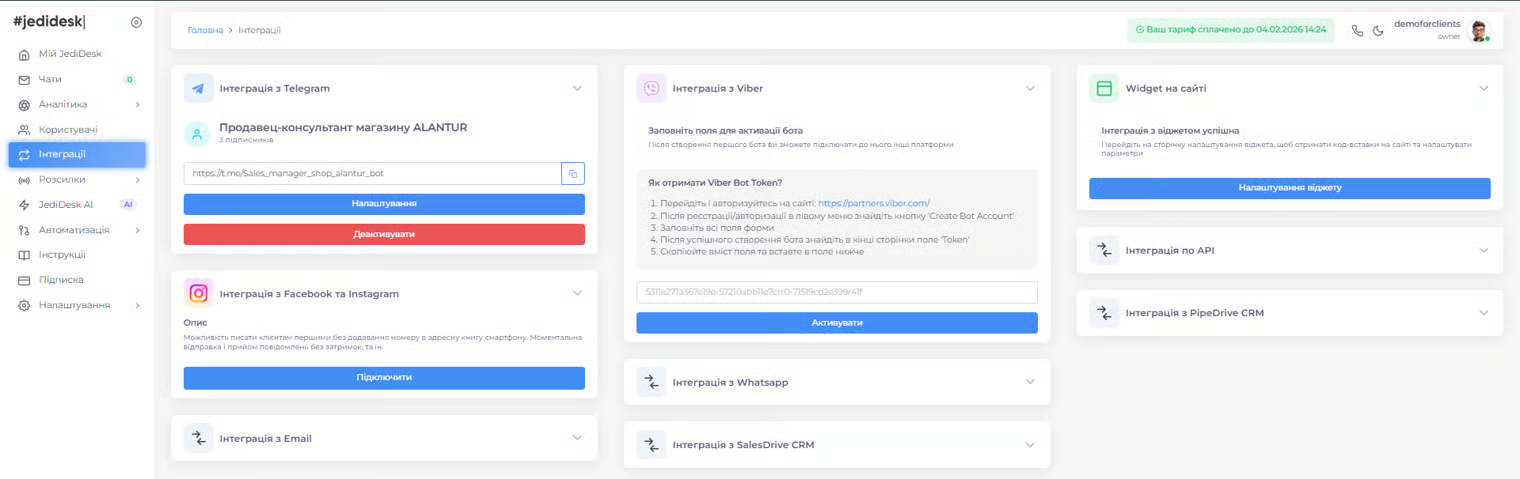Click the Widget на сайті window icon
The width and height of the screenshot is (1520, 479).
[x=1104, y=88]
